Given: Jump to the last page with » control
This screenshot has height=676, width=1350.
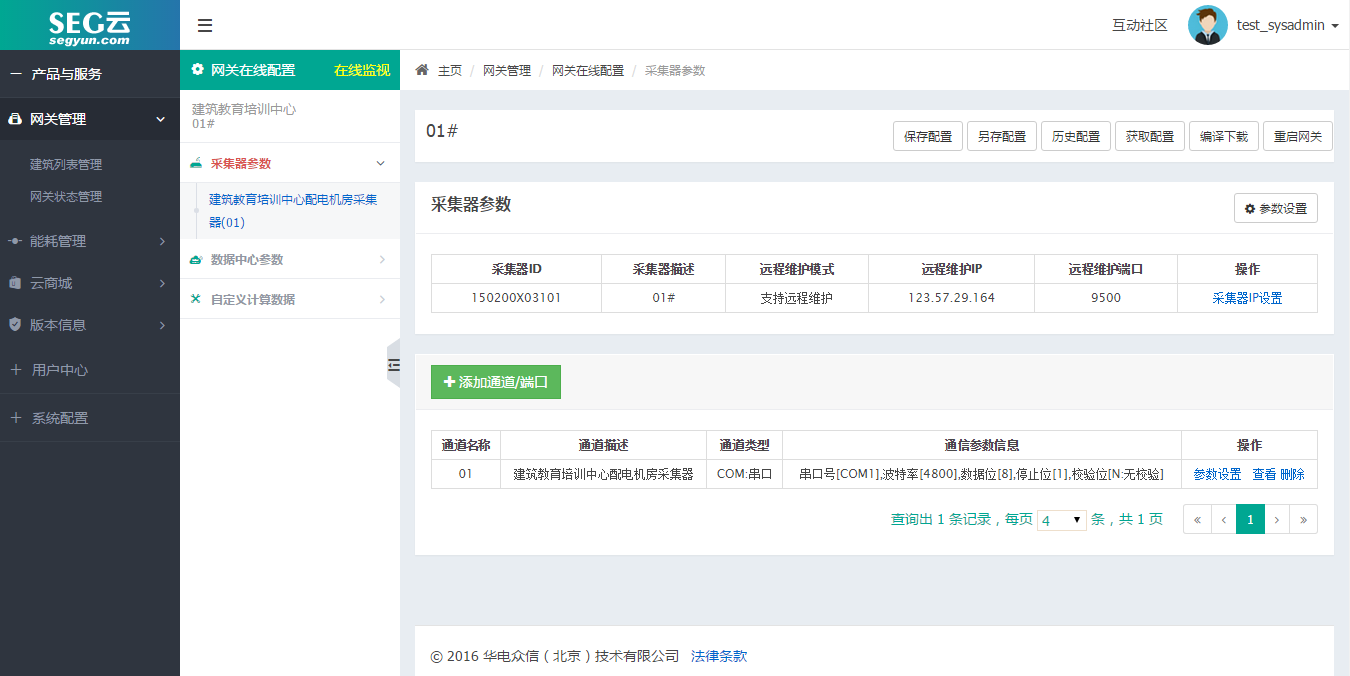Looking at the screenshot, I should click(x=1303, y=519).
